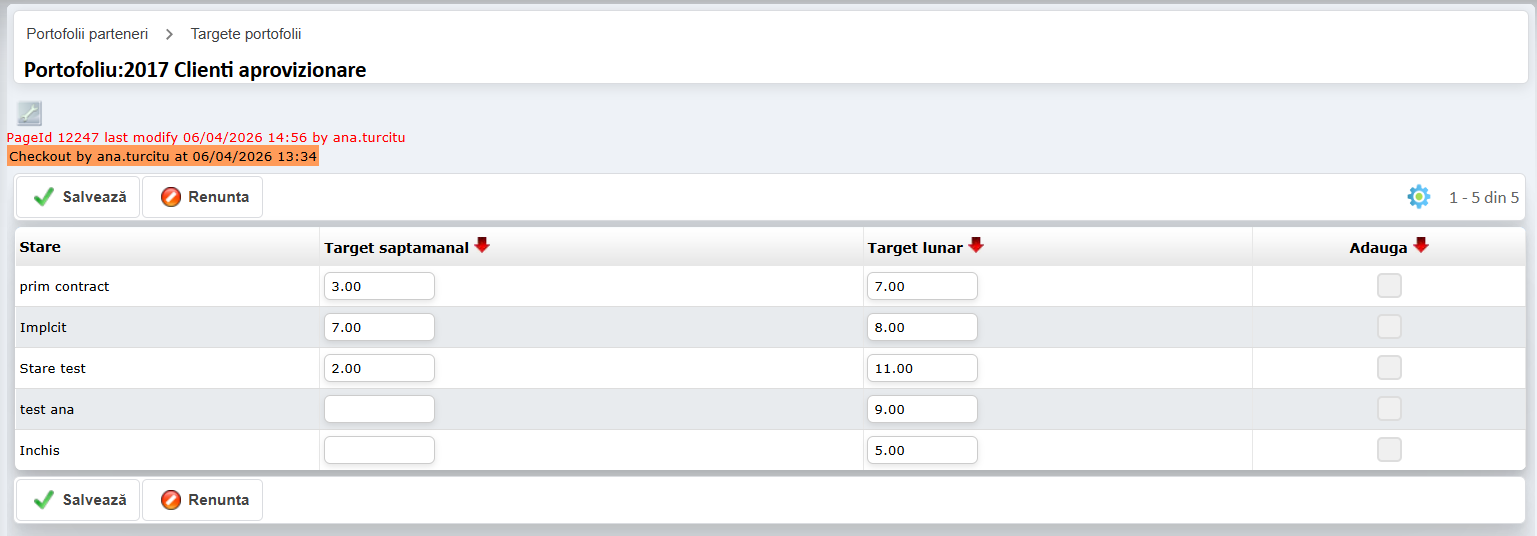
Task: Click weekly target field for prim contract
Action: coord(379,286)
